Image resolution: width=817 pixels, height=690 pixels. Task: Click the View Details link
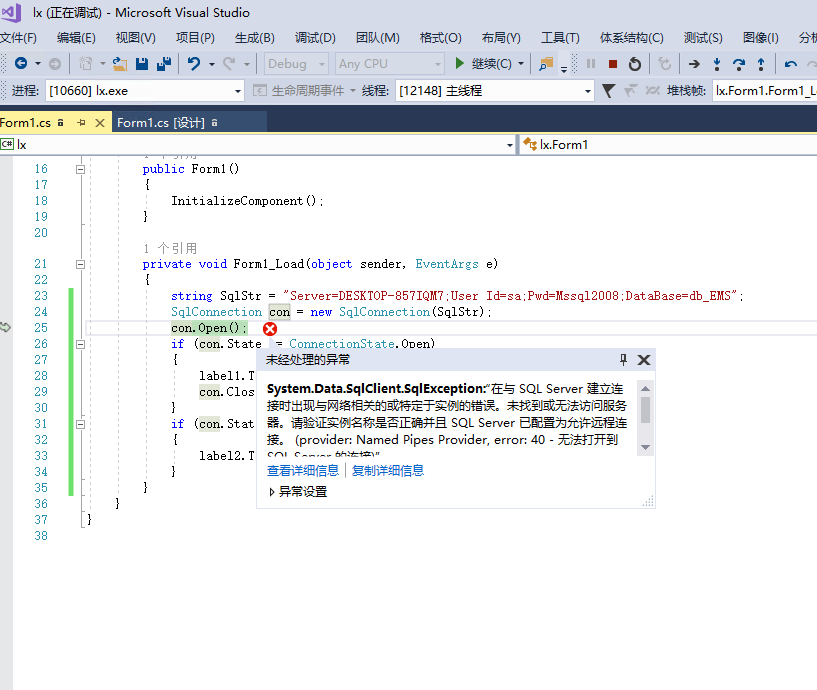(303, 471)
